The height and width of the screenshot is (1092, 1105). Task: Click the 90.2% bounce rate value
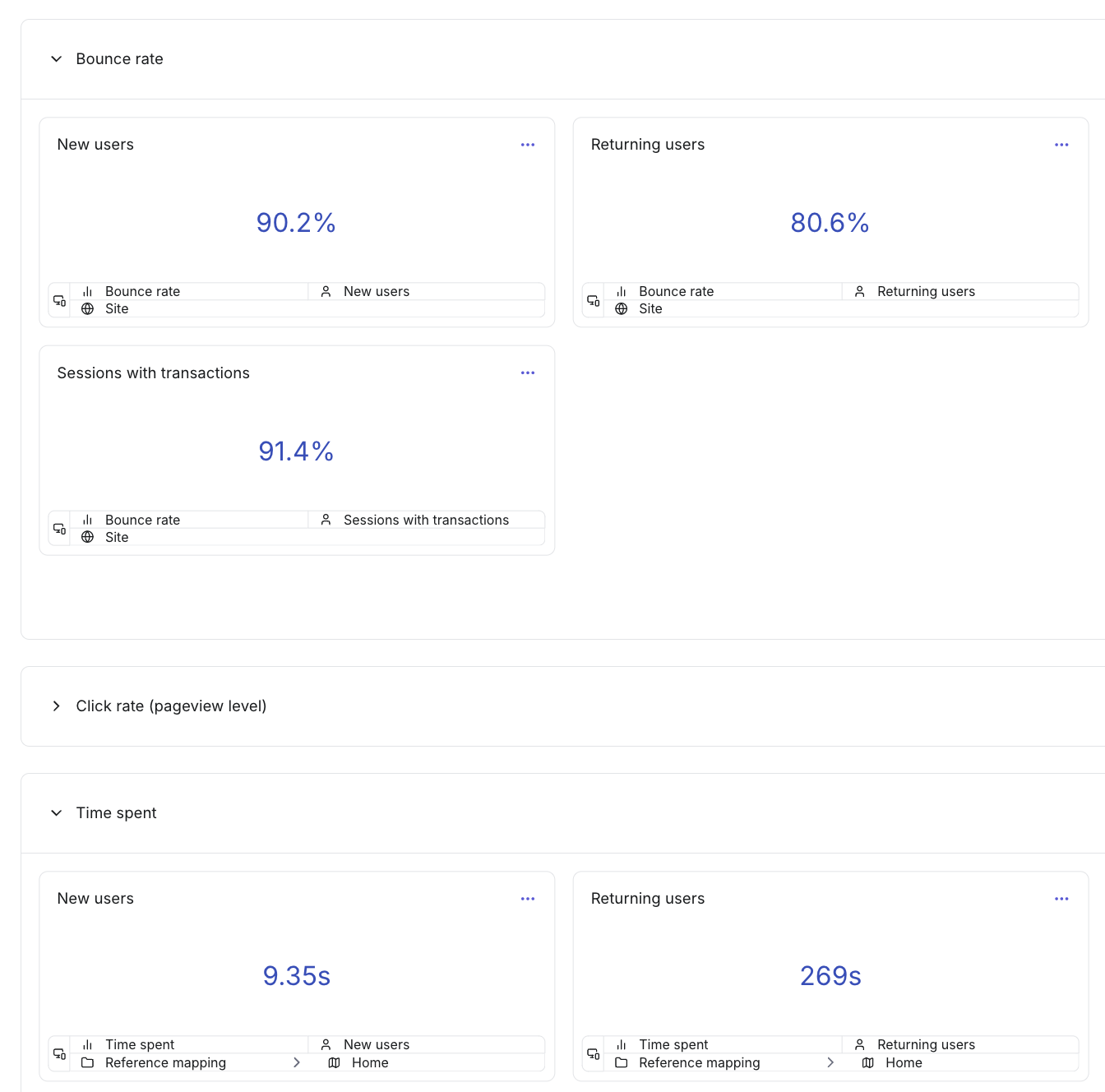coord(296,223)
